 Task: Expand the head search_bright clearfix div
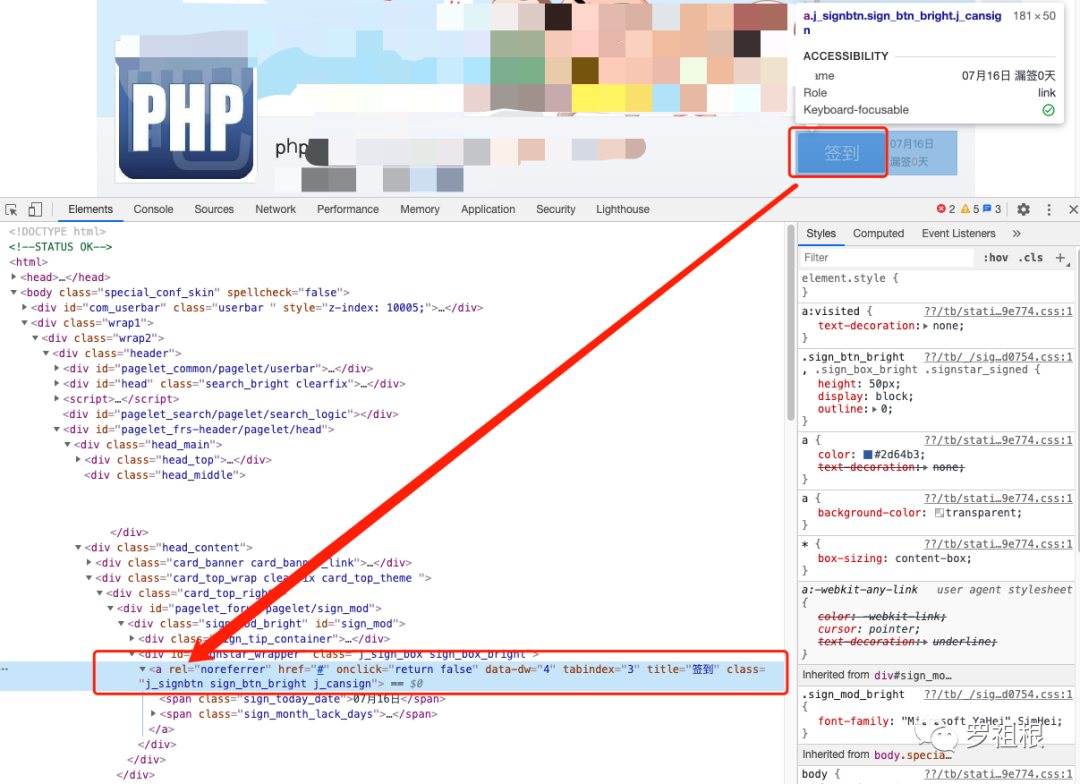click(57, 384)
